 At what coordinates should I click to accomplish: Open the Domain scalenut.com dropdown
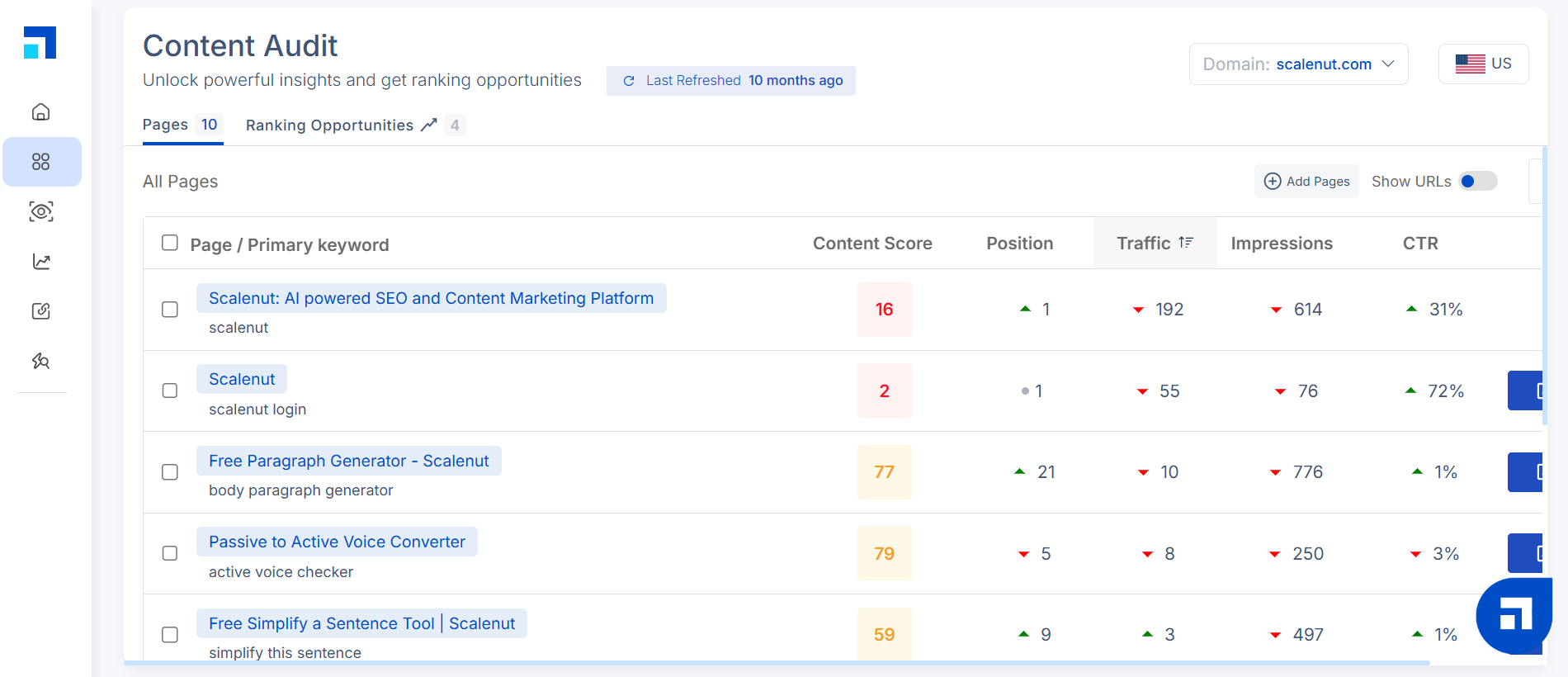(1298, 64)
